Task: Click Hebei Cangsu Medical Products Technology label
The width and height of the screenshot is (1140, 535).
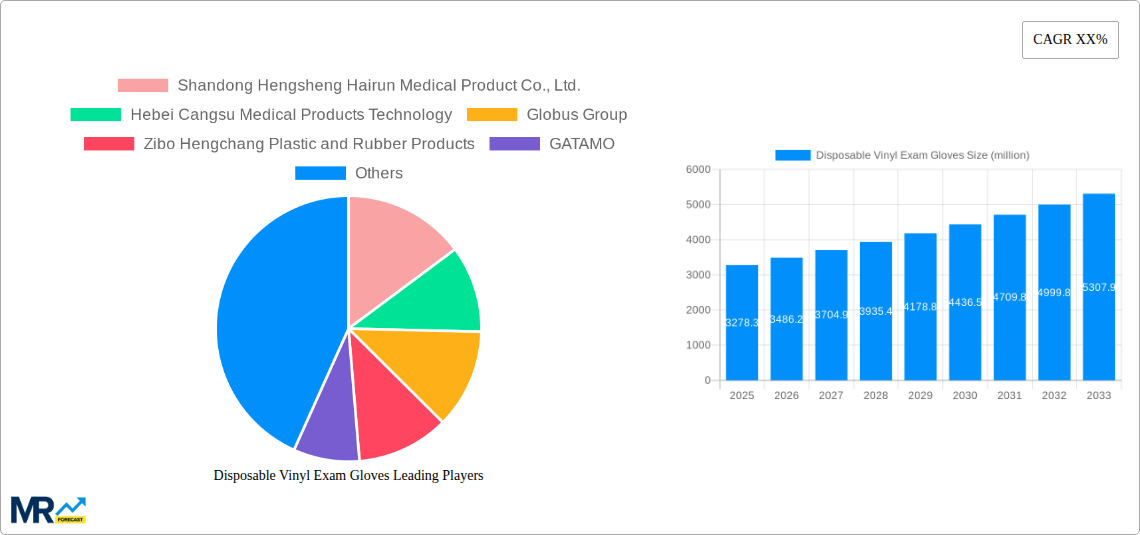Action: [x=292, y=115]
